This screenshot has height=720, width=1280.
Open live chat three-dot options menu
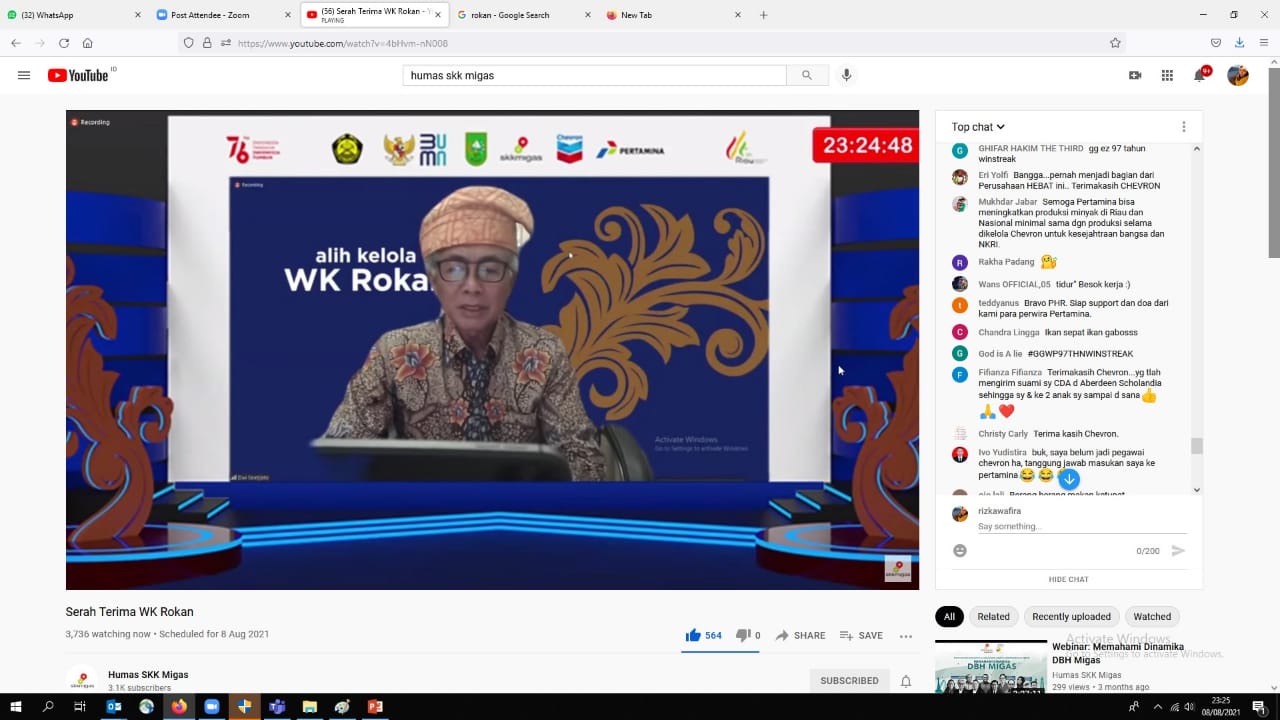tap(1183, 127)
